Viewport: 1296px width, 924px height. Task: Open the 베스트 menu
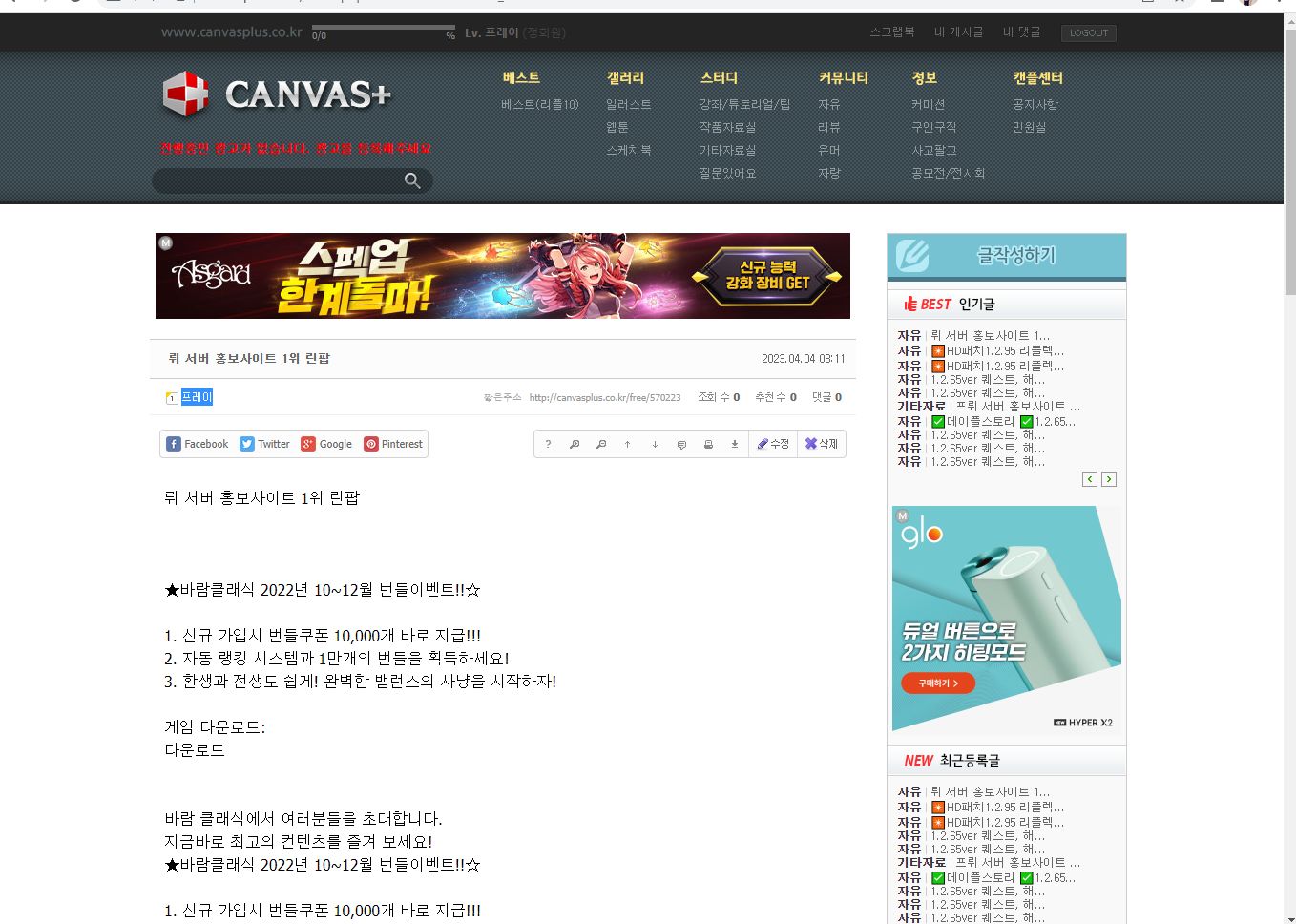point(521,78)
